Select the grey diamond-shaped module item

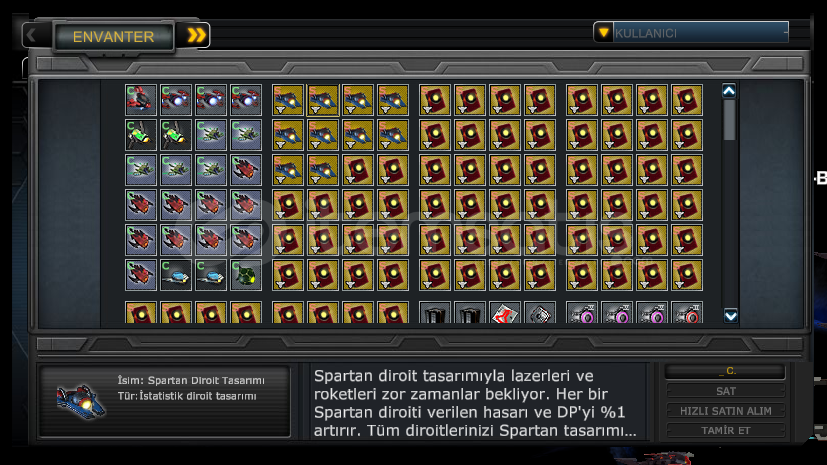[540, 312]
